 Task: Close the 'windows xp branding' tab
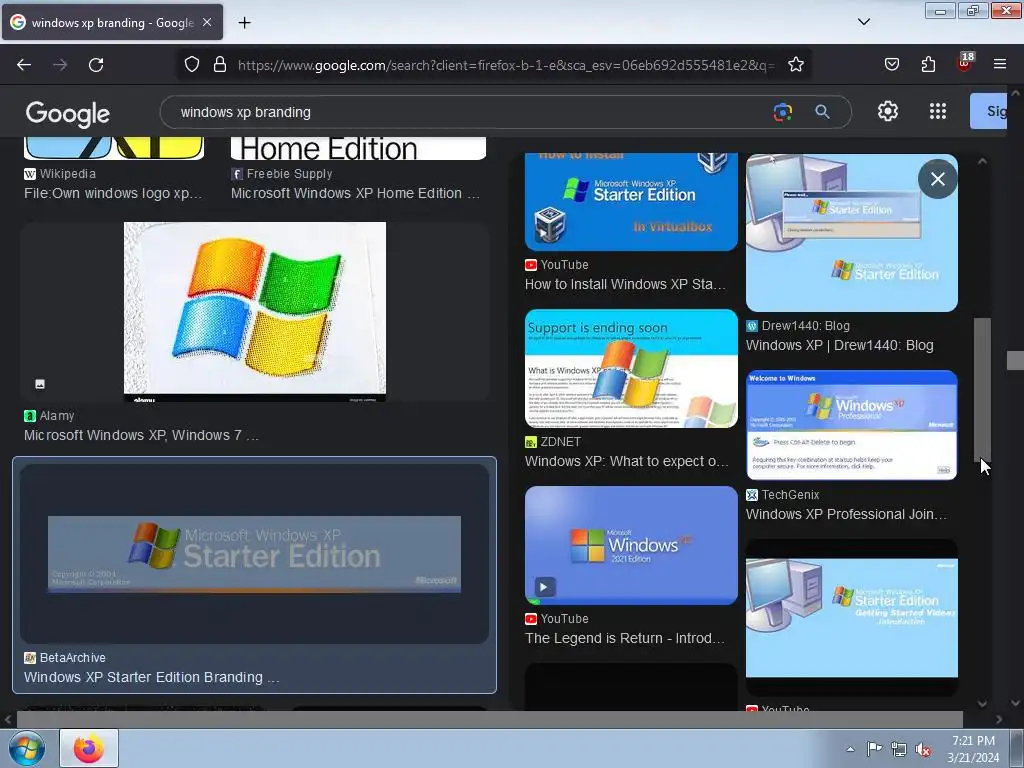point(207,22)
